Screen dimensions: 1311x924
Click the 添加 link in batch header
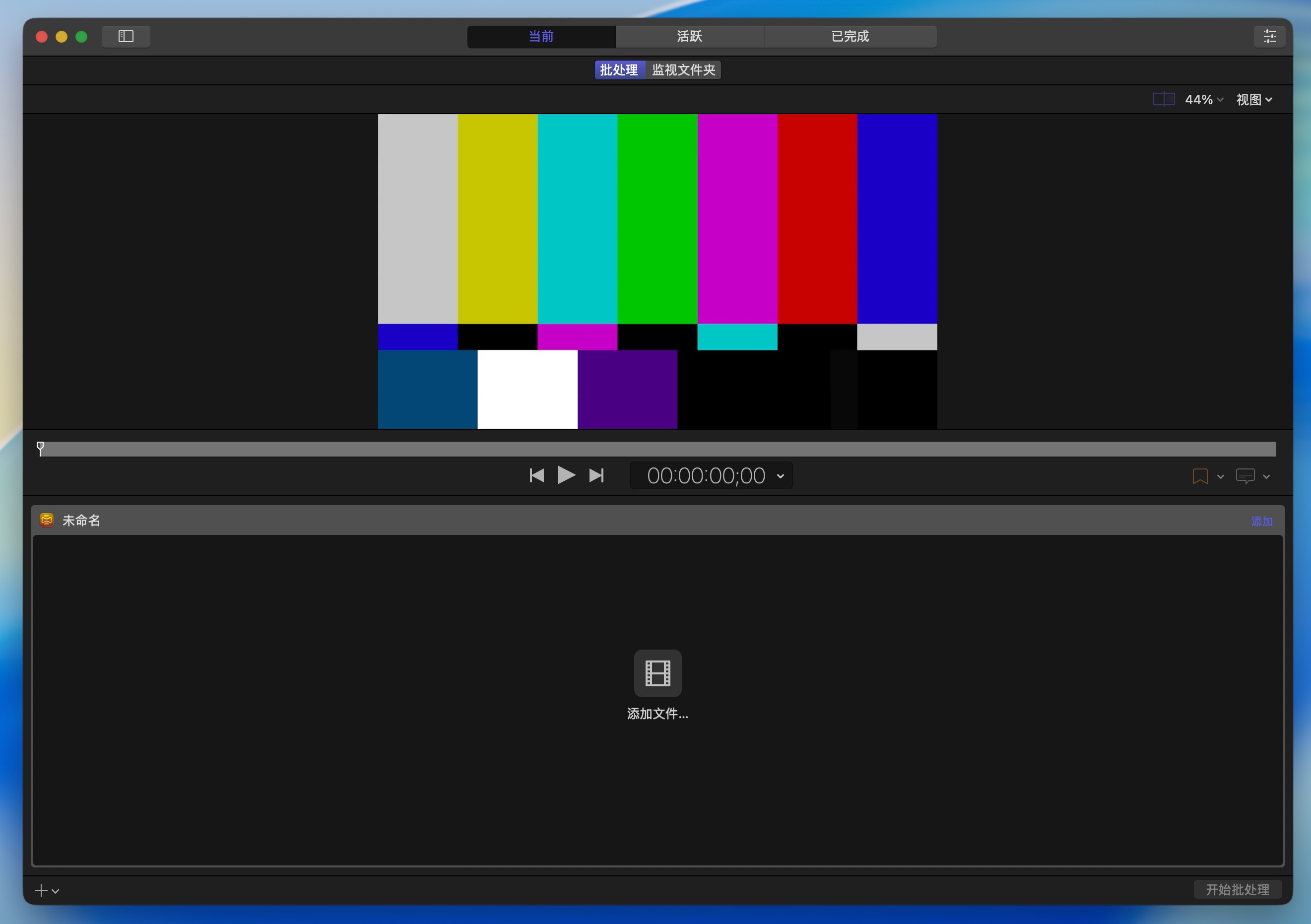[x=1261, y=521]
